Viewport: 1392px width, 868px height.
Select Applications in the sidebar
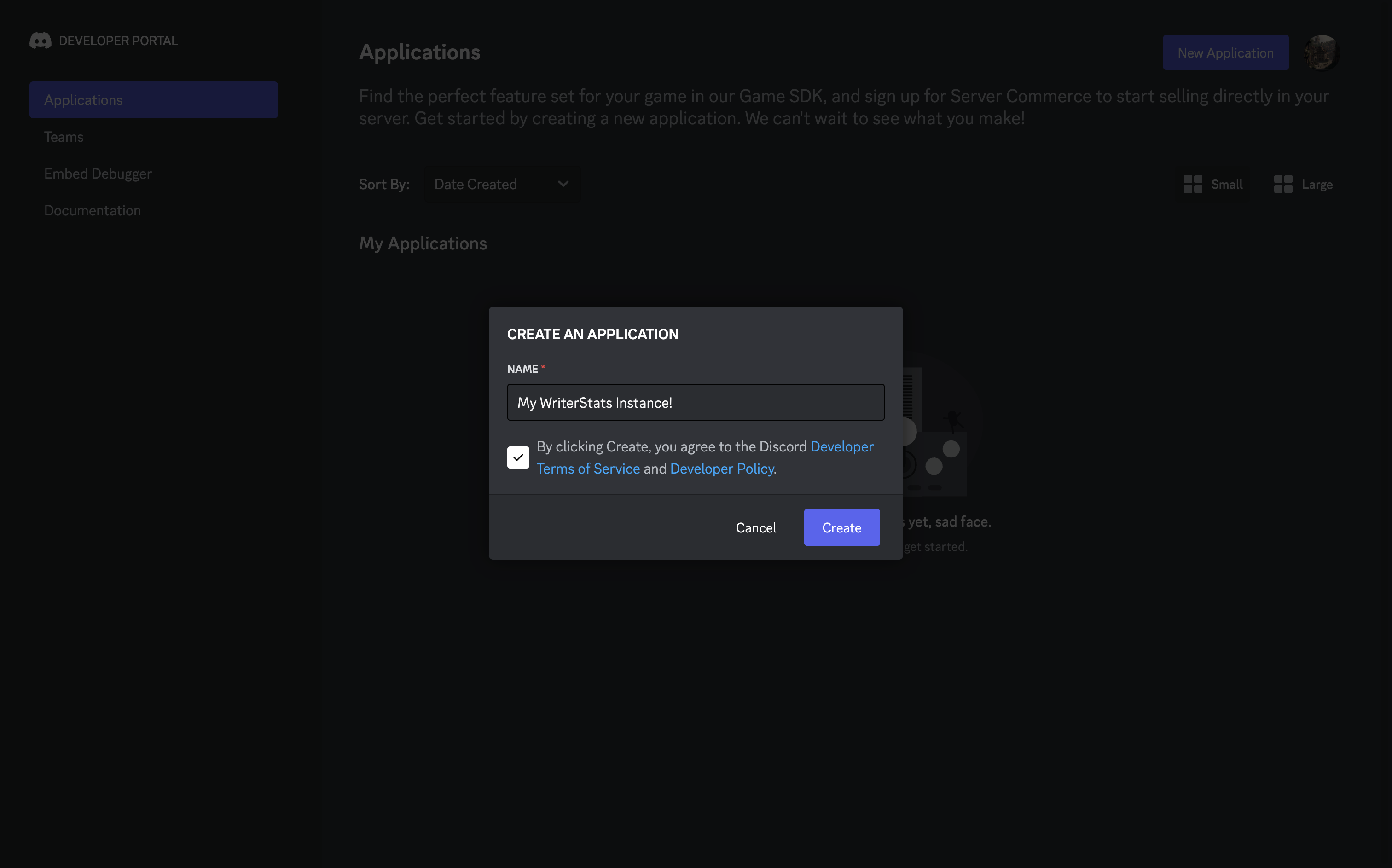pyautogui.click(x=154, y=100)
